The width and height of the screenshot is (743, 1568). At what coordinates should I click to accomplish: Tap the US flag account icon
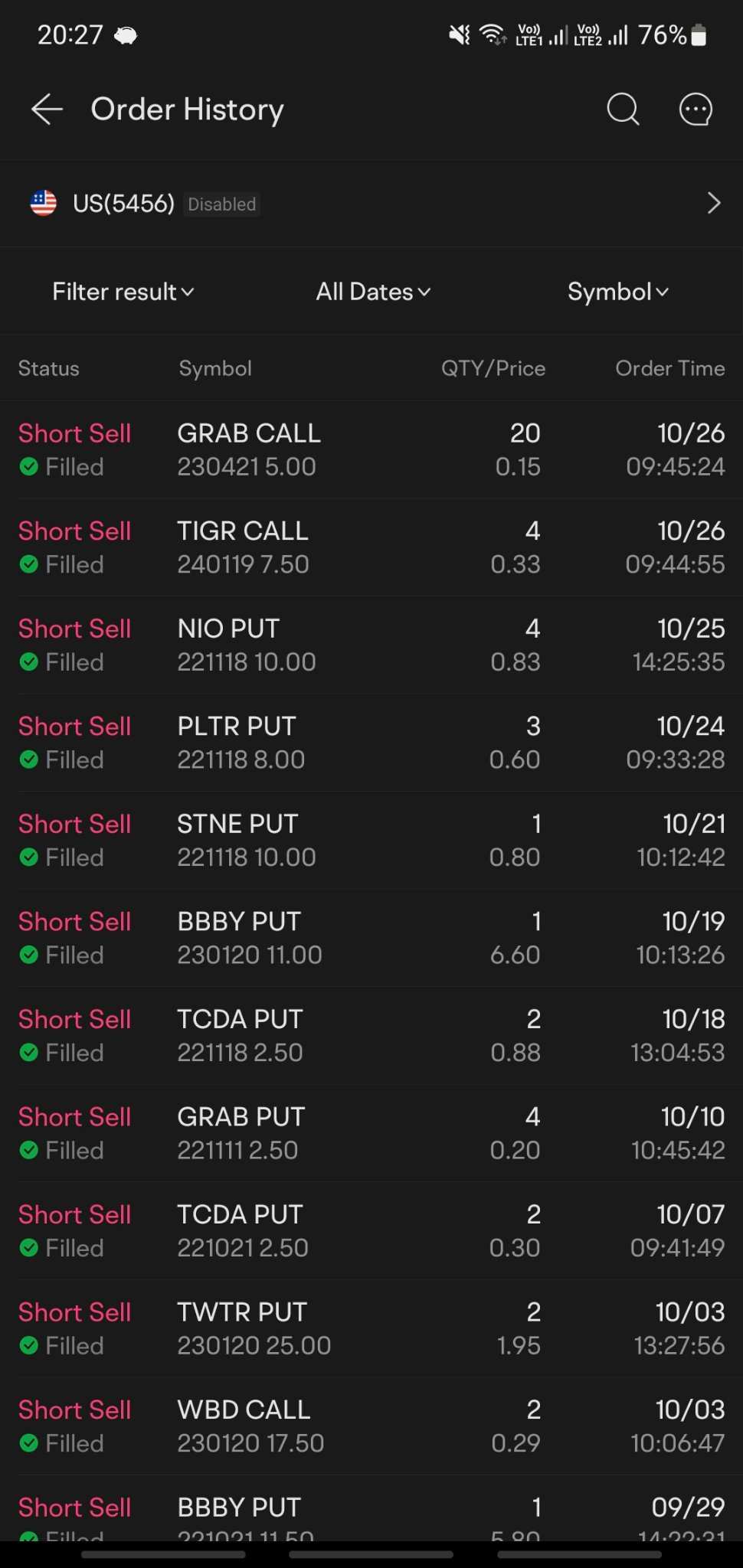tap(44, 204)
